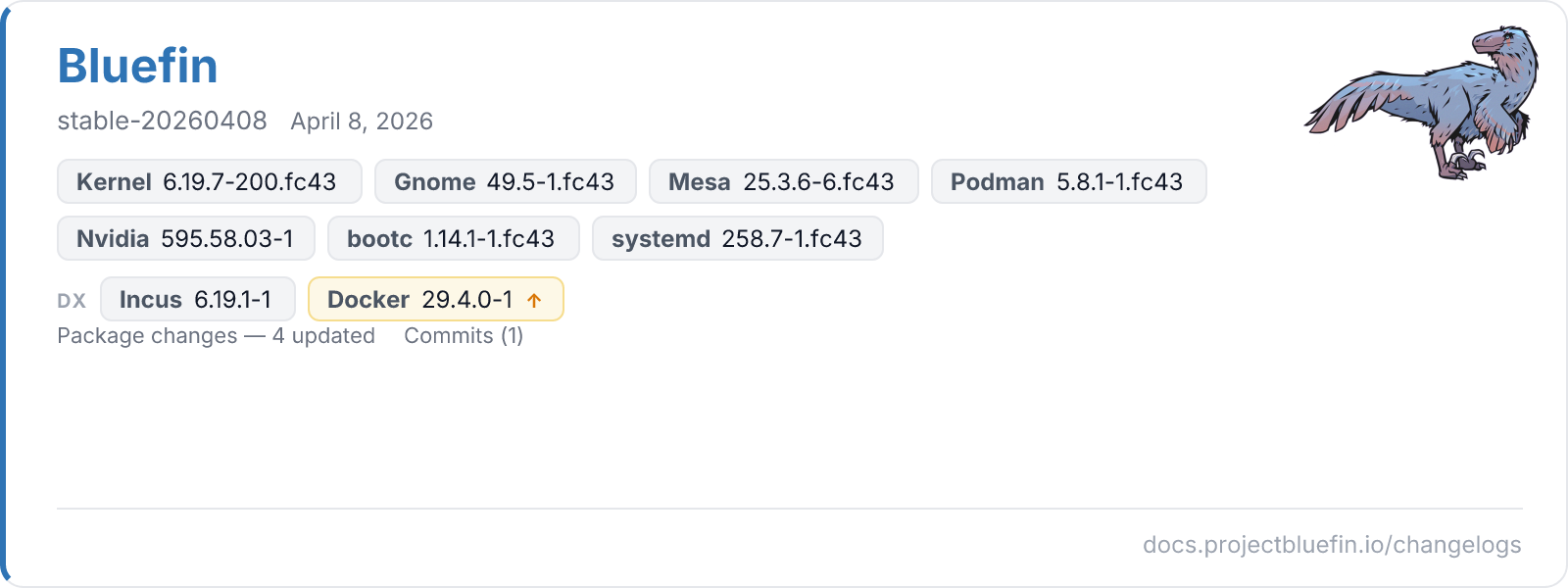Click the highlighted Docker 29.4.0-1 badge

click(435, 300)
